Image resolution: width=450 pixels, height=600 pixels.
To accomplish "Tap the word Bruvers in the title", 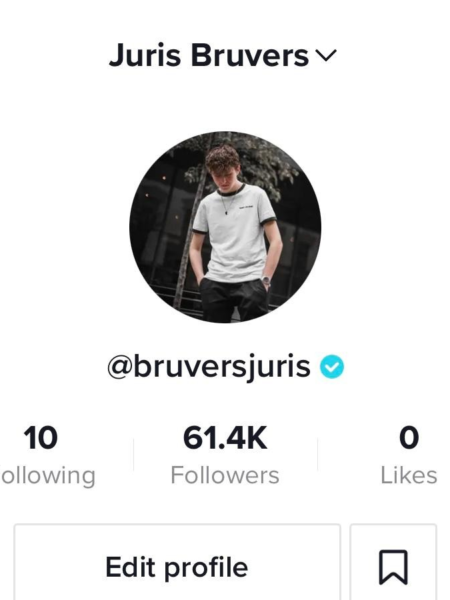I will click(249, 56).
